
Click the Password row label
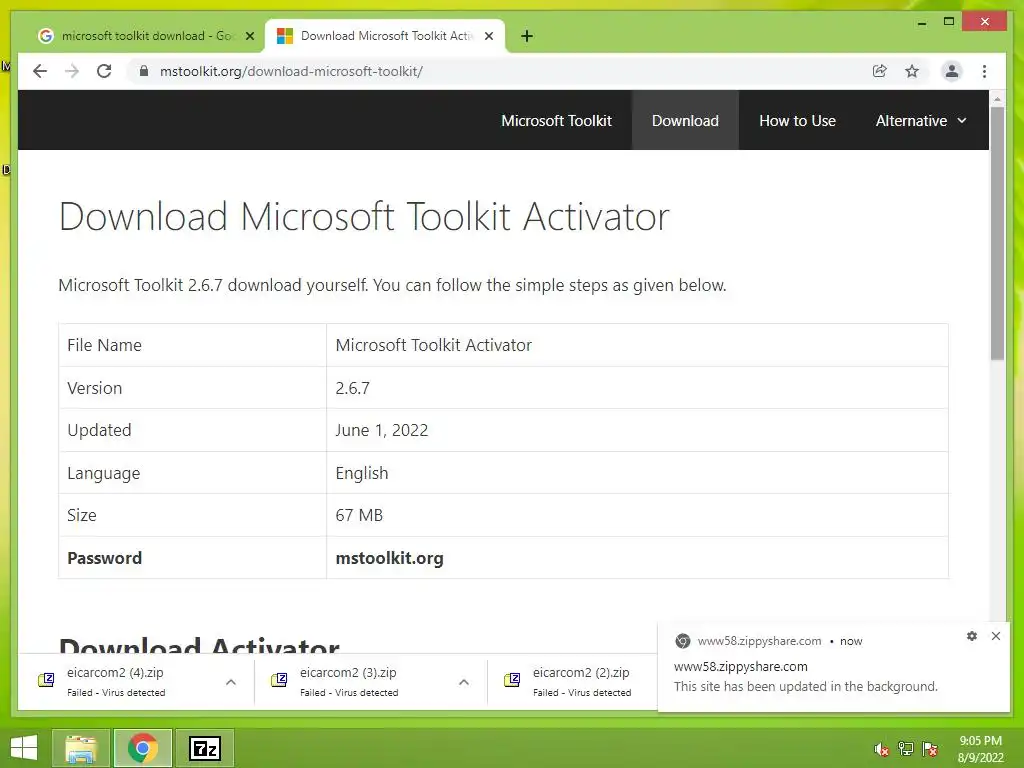click(104, 558)
